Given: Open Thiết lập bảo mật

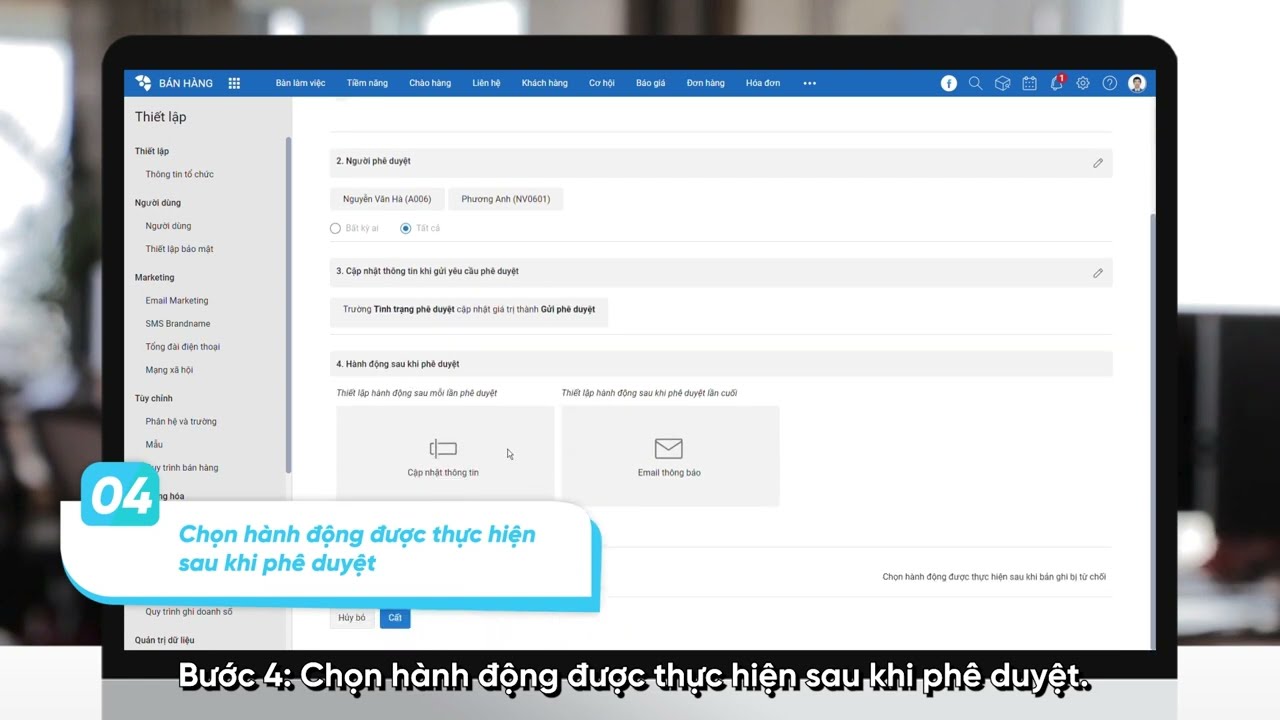Looking at the screenshot, I should pos(179,249).
